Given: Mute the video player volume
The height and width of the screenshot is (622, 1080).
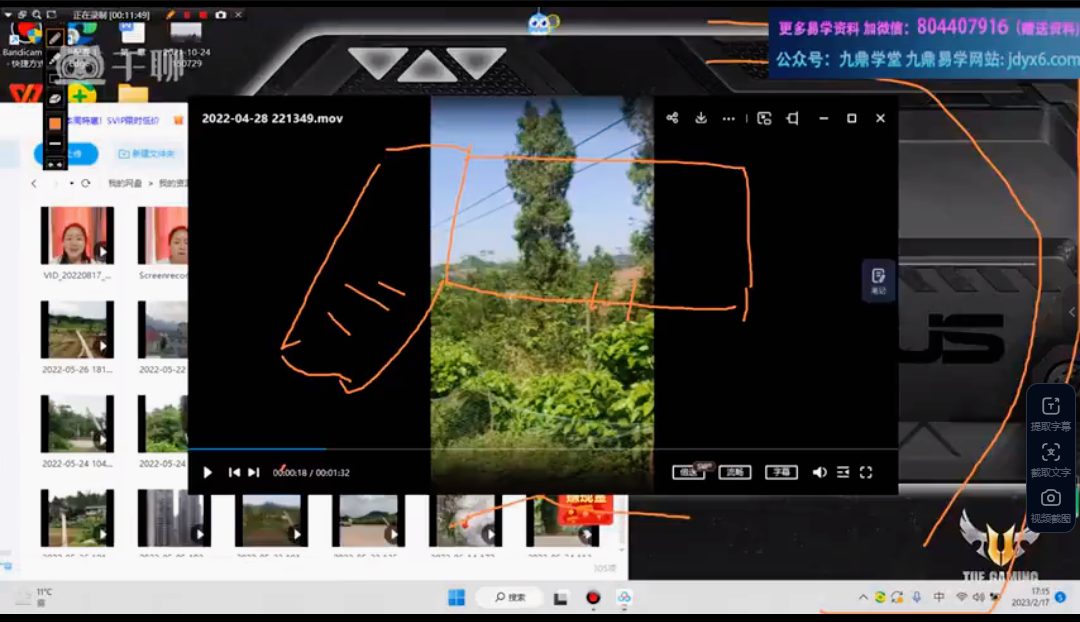Looking at the screenshot, I should pos(819,473).
